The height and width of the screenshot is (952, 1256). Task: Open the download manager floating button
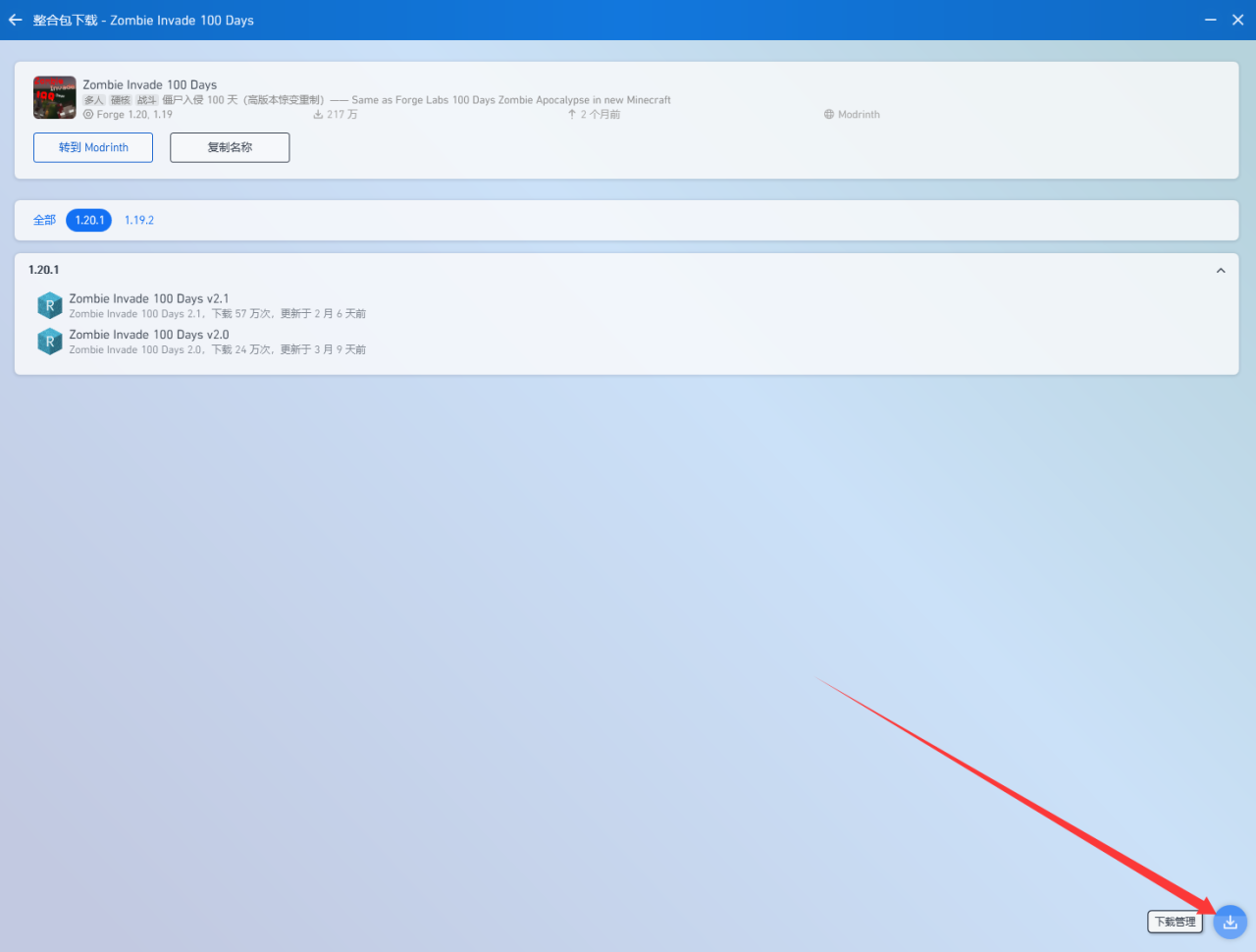pos(1230,922)
